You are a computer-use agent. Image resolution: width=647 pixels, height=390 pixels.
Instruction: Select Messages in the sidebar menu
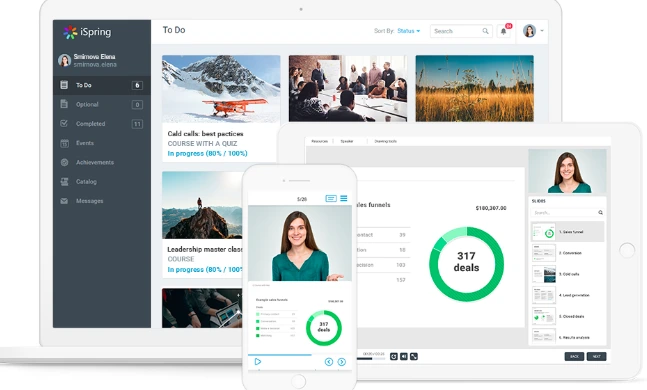(x=102, y=201)
